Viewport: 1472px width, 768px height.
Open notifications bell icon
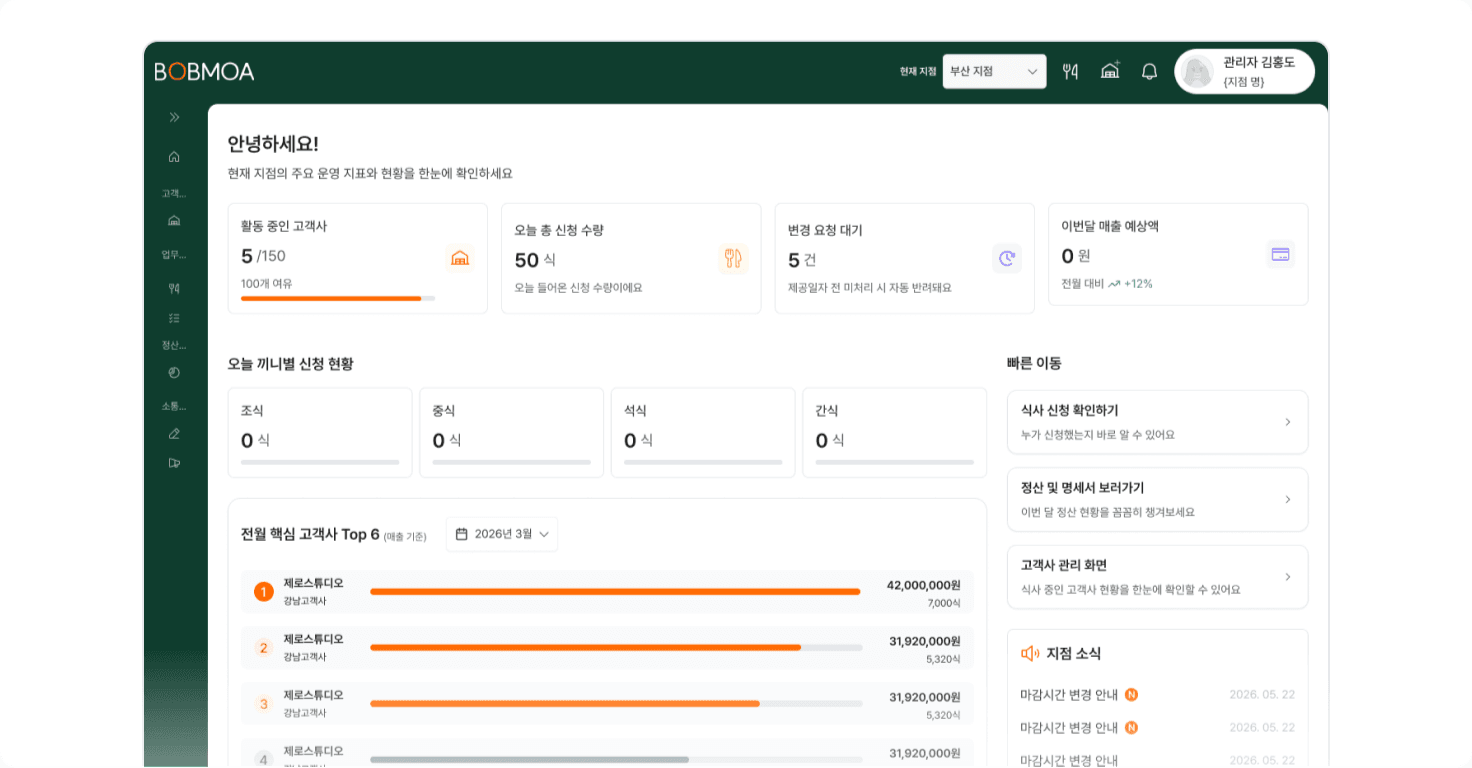point(1149,71)
